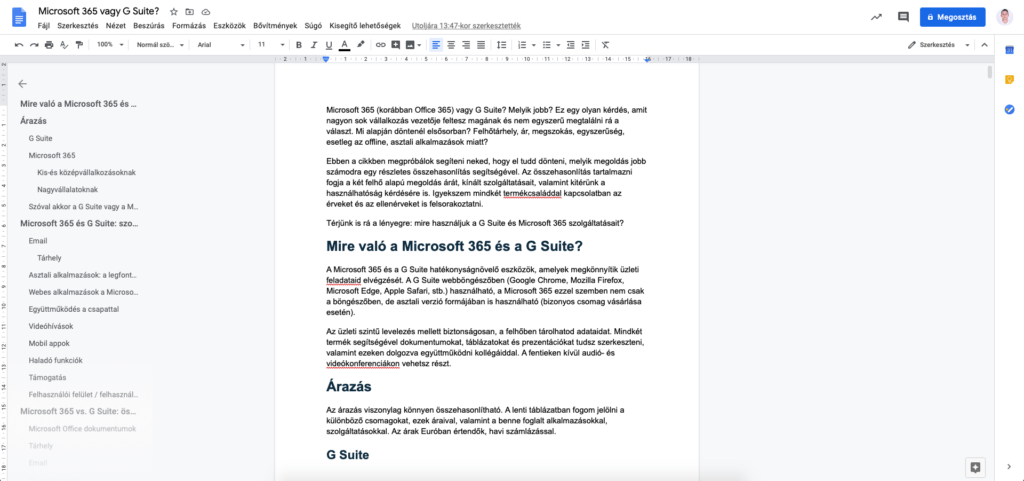
Task: Close the document outline with back arrow
Action: 23,84
